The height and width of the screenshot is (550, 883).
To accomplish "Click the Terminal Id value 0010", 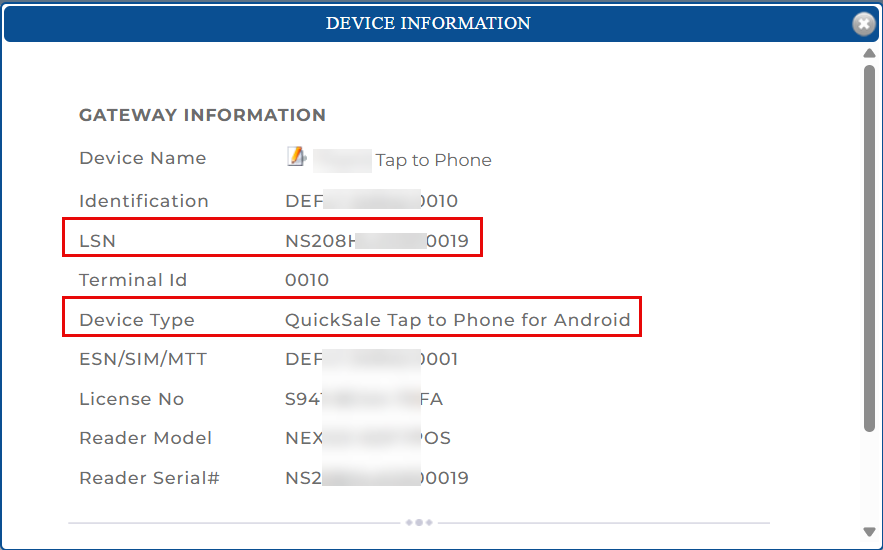I will (x=307, y=280).
